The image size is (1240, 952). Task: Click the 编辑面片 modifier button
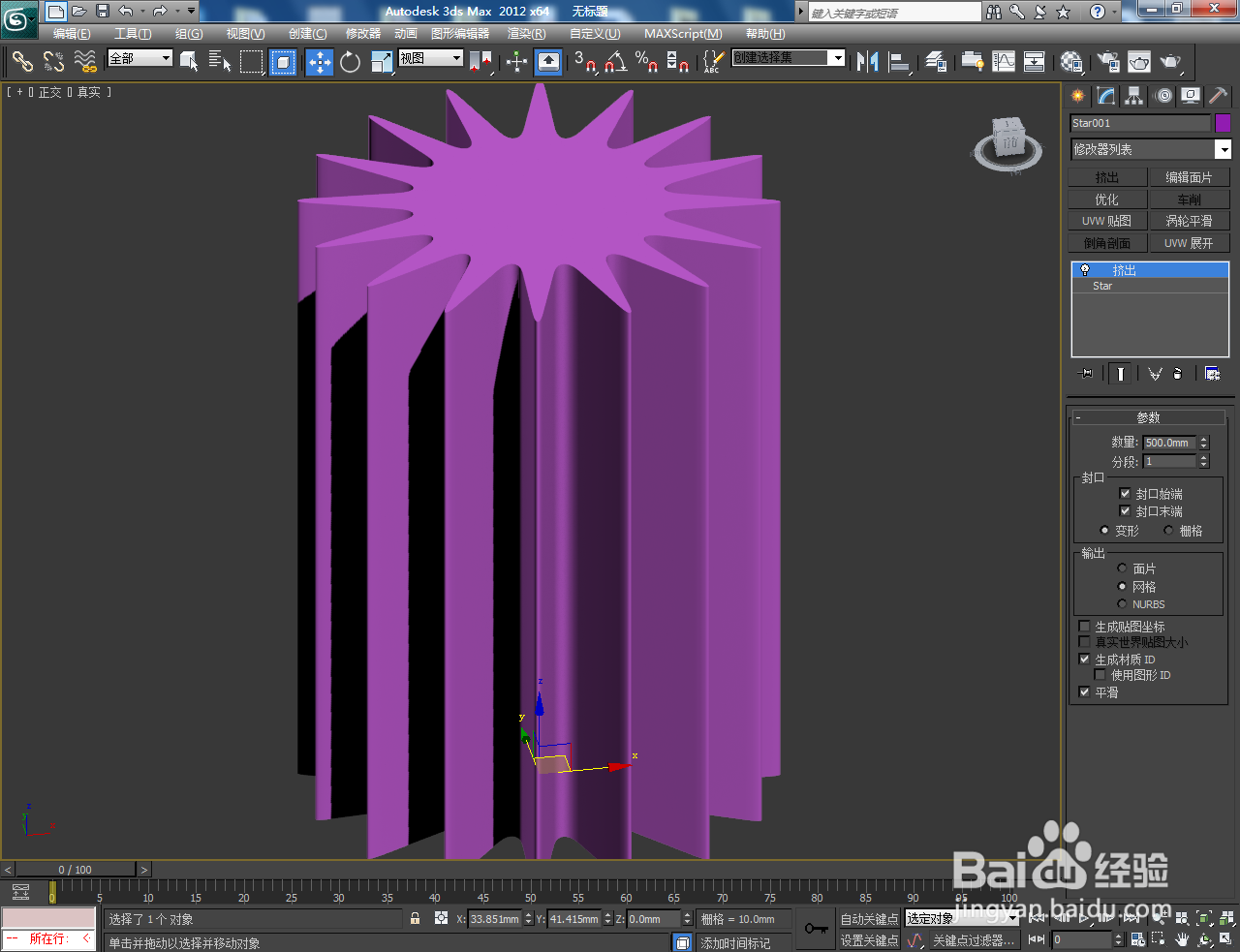pos(1189,177)
